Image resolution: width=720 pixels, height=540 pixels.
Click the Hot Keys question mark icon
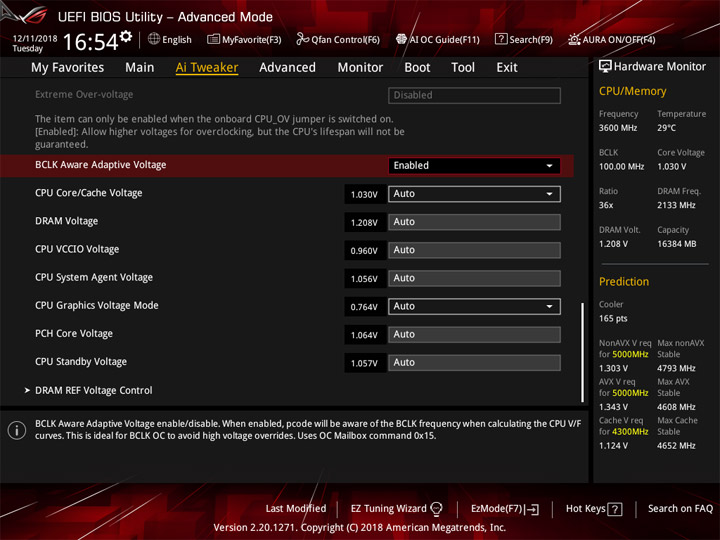point(615,509)
